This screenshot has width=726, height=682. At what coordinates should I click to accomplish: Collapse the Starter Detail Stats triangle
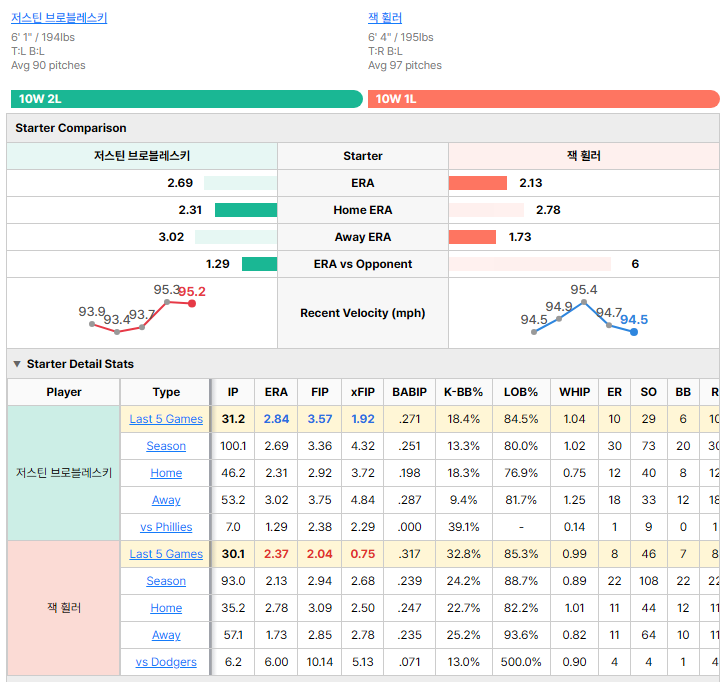[x=17, y=364]
